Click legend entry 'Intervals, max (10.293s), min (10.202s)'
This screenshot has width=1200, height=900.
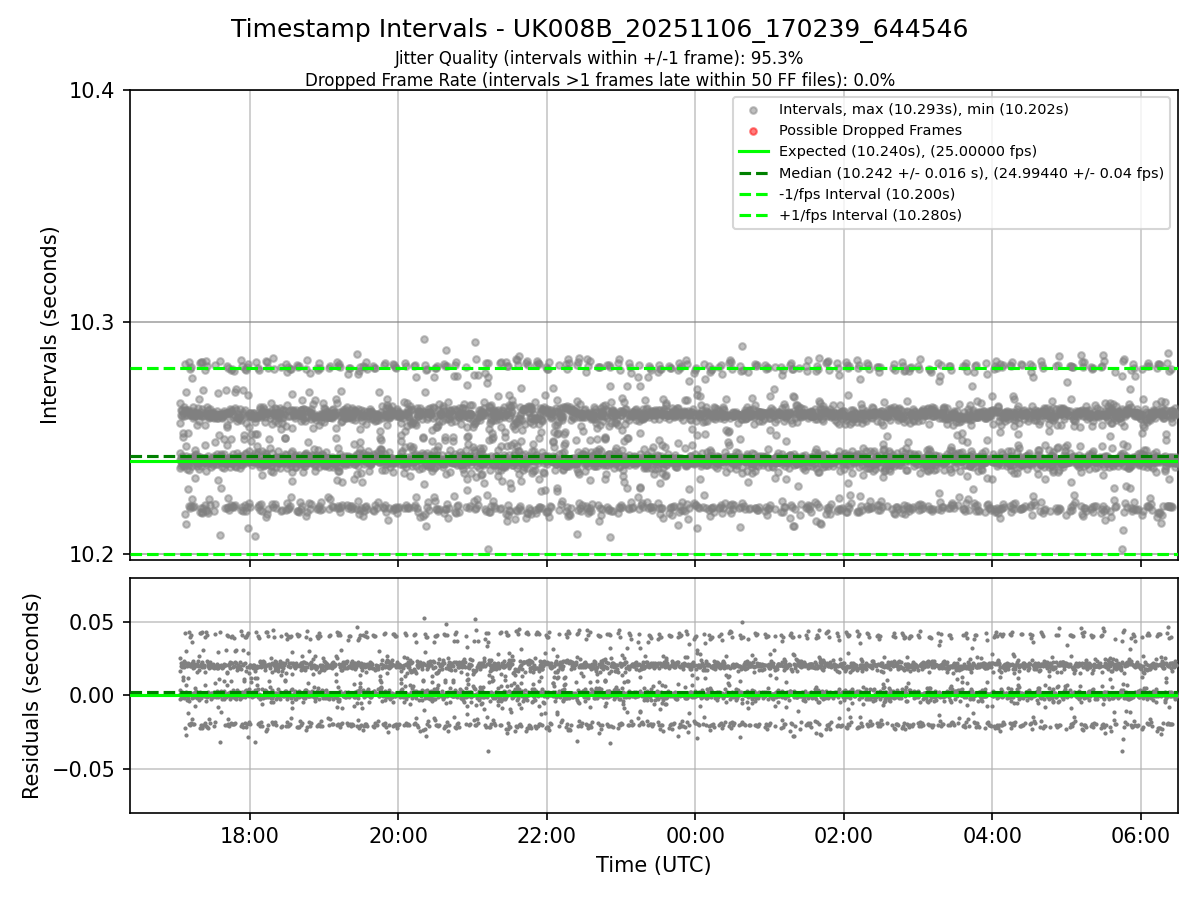click(924, 109)
